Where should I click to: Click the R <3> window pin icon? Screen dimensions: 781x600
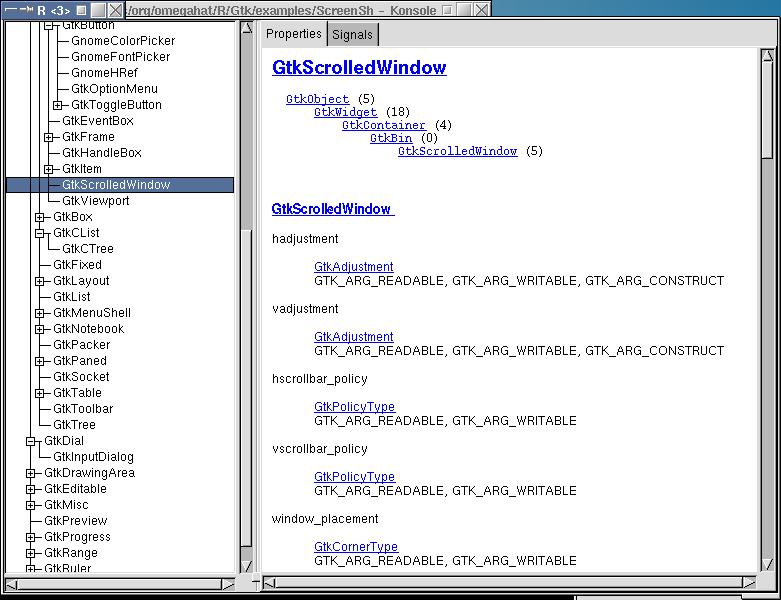pos(27,9)
